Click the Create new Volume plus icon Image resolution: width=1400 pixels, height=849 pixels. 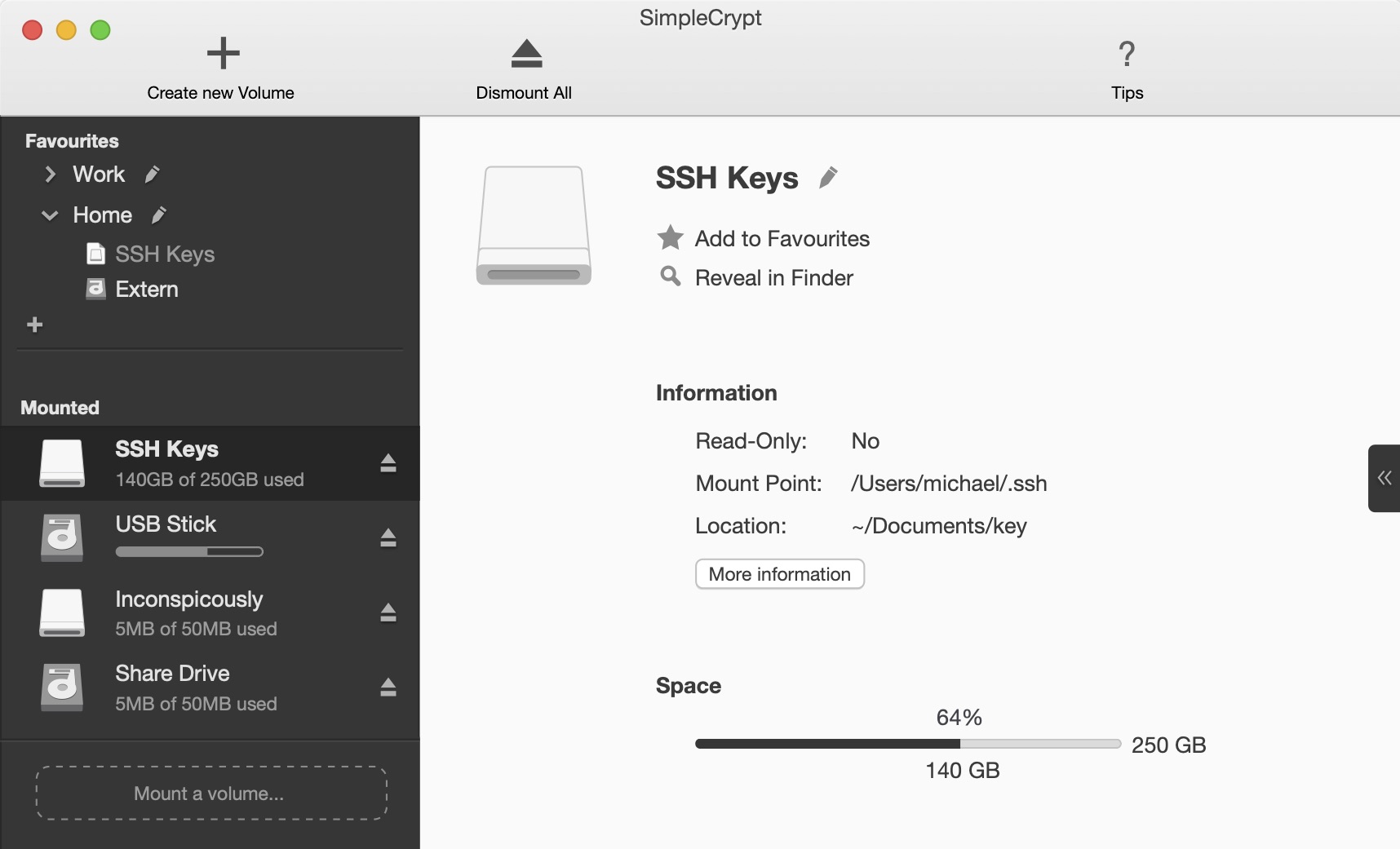[223, 54]
